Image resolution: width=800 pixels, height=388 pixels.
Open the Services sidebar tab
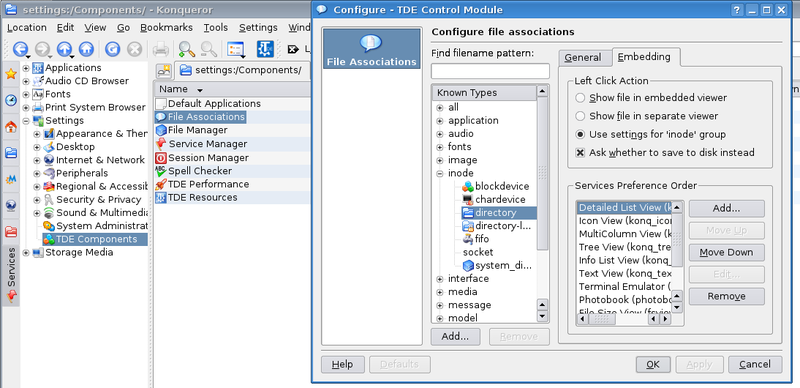(x=11, y=276)
